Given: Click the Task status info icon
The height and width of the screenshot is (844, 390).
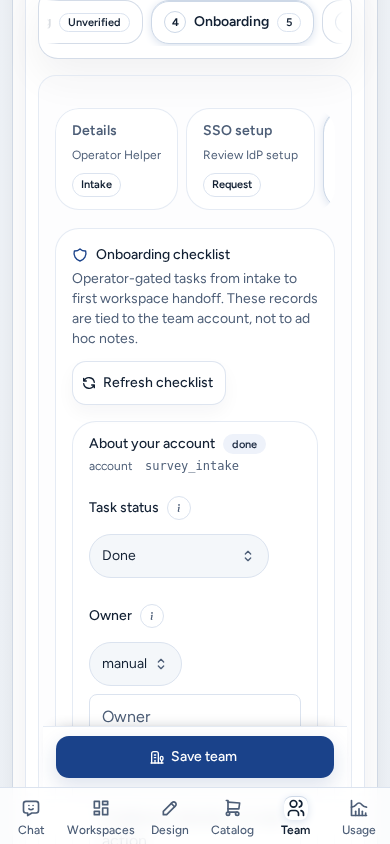Looking at the screenshot, I should (179, 508).
